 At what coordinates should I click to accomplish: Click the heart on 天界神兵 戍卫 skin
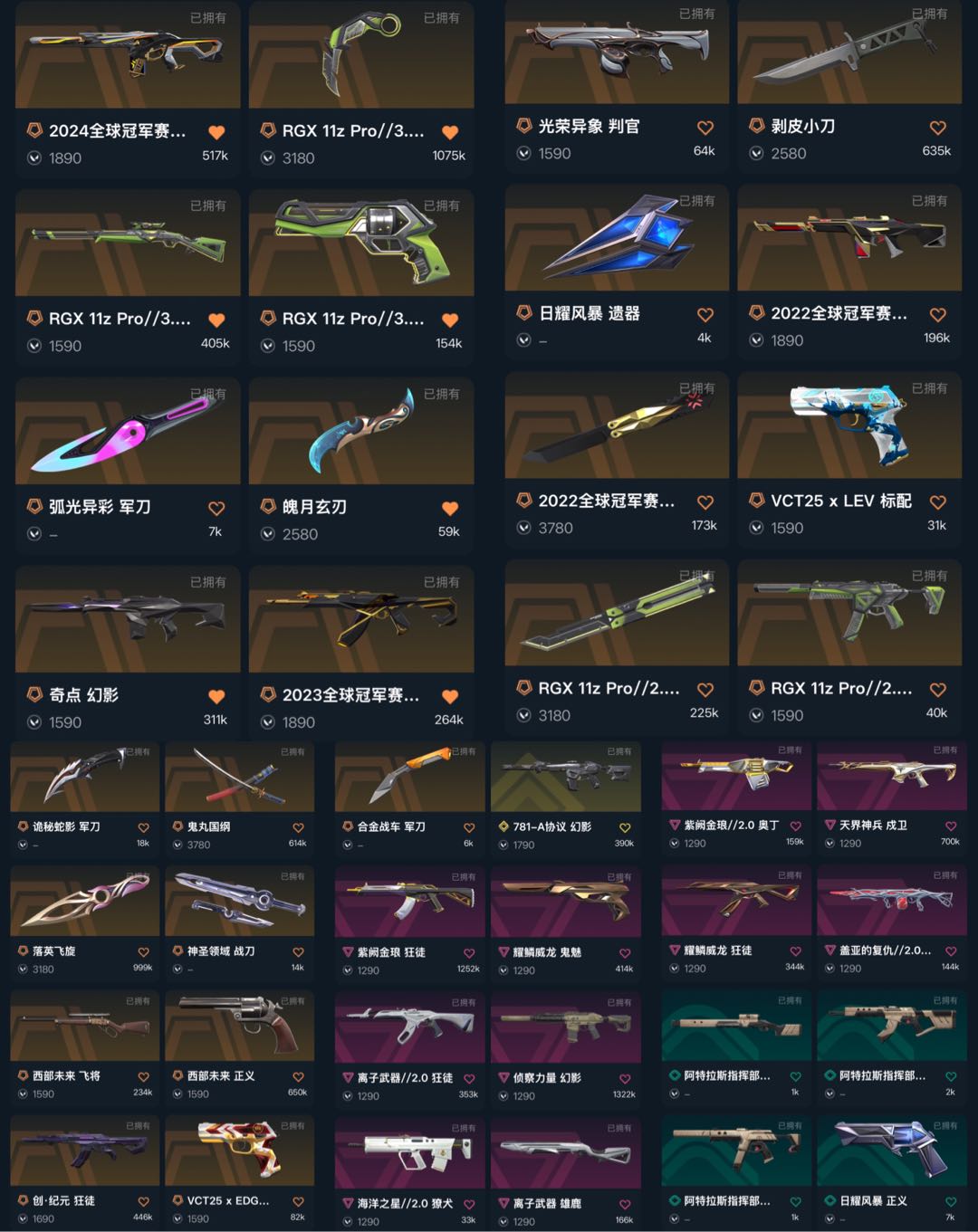[x=951, y=826]
